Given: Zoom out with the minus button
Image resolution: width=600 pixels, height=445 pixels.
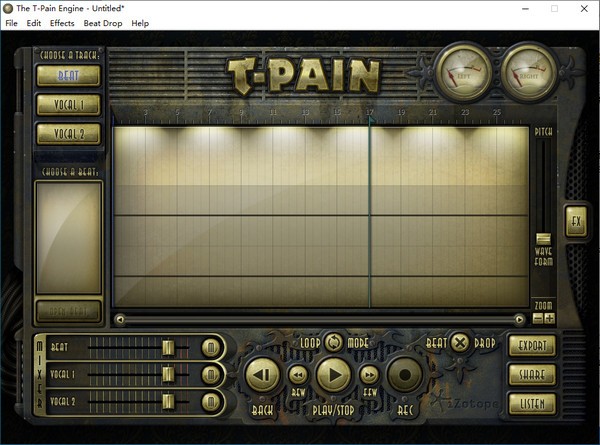Looking at the screenshot, I should pyautogui.click(x=538, y=318).
